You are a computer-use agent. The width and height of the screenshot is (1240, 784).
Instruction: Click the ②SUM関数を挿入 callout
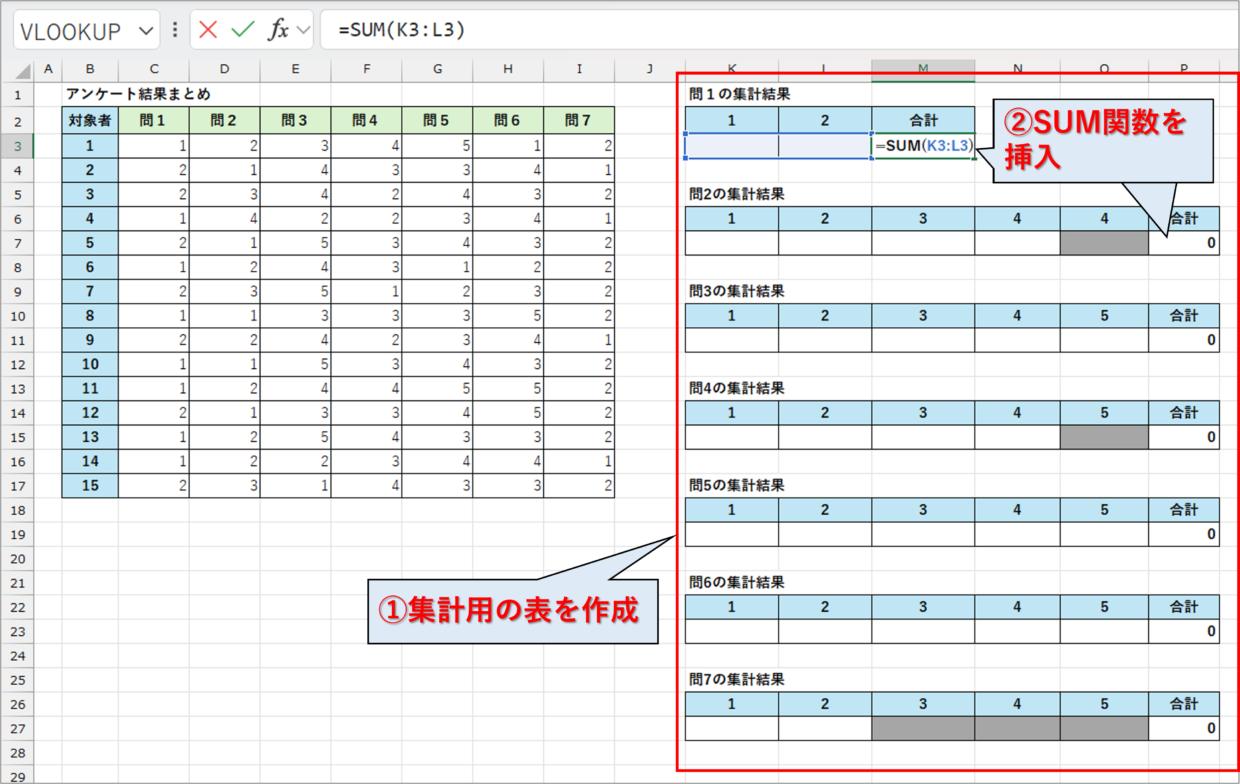[1101, 138]
